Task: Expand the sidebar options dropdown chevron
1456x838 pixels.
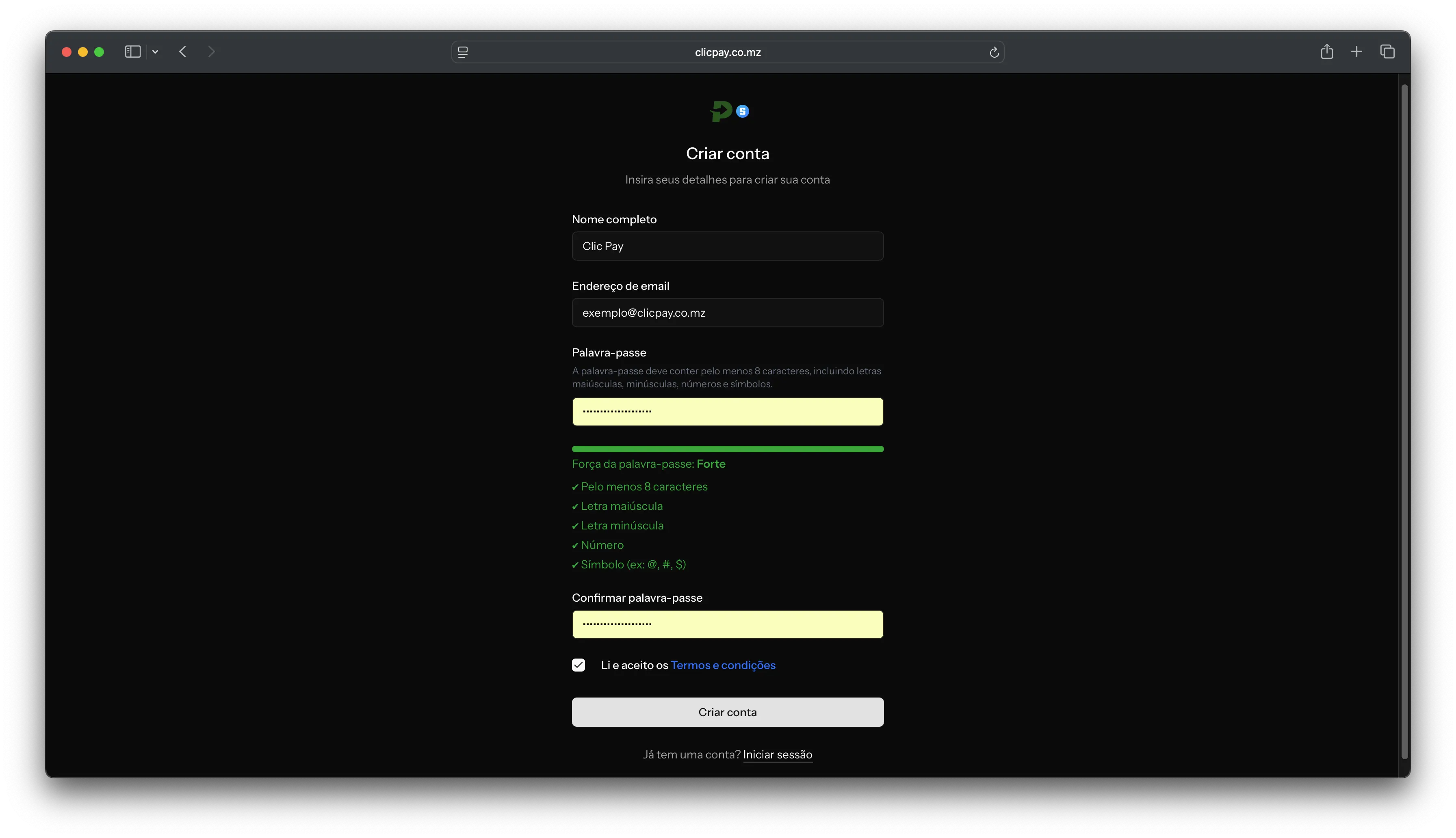Action: pyautogui.click(x=155, y=52)
